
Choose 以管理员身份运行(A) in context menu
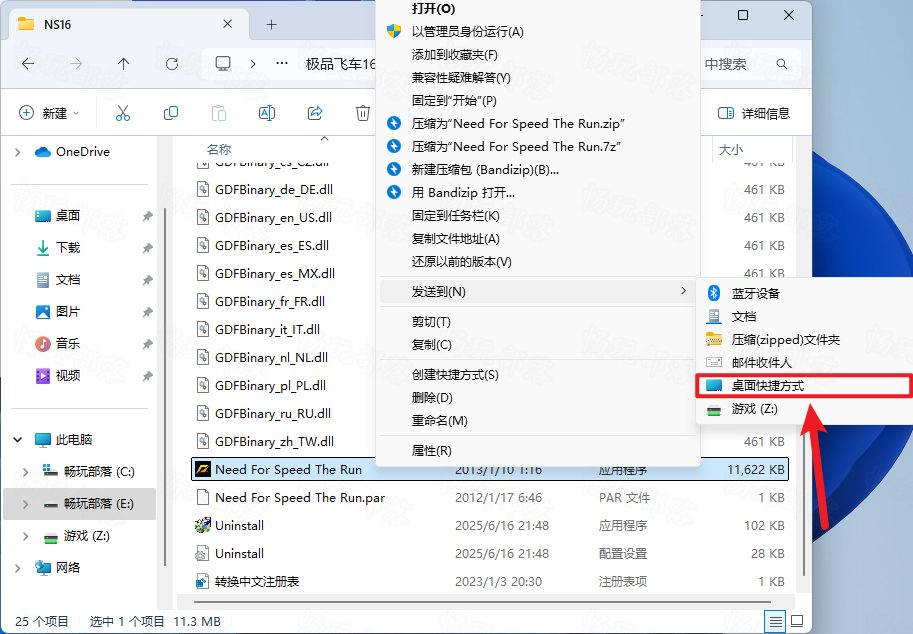click(x=467, y=31)
